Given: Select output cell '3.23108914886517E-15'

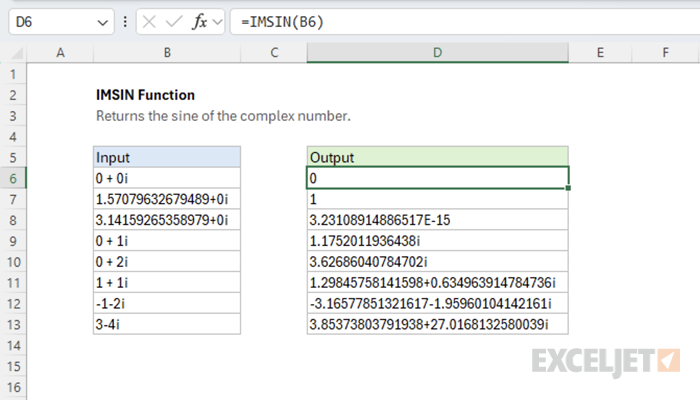Looking at the screenshot, I should point(438,220).
